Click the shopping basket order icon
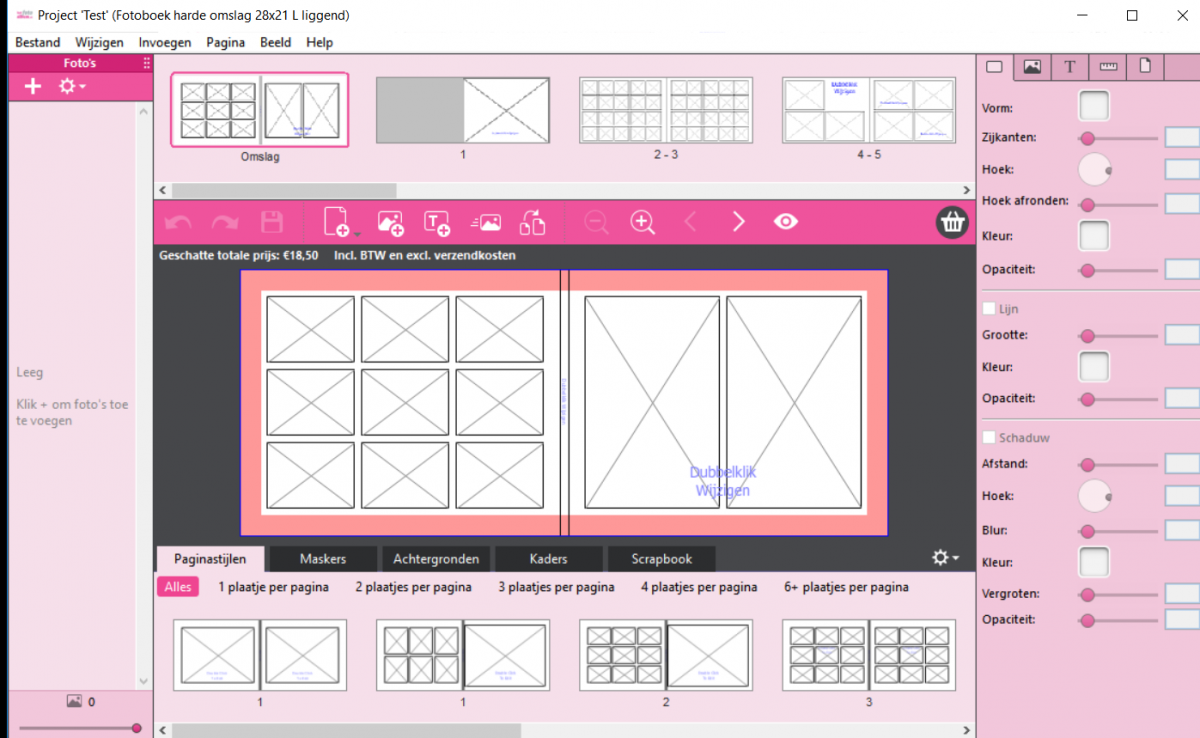This screenshot has height=738, width=1200. pyautogui.click(x=952, y=222)
